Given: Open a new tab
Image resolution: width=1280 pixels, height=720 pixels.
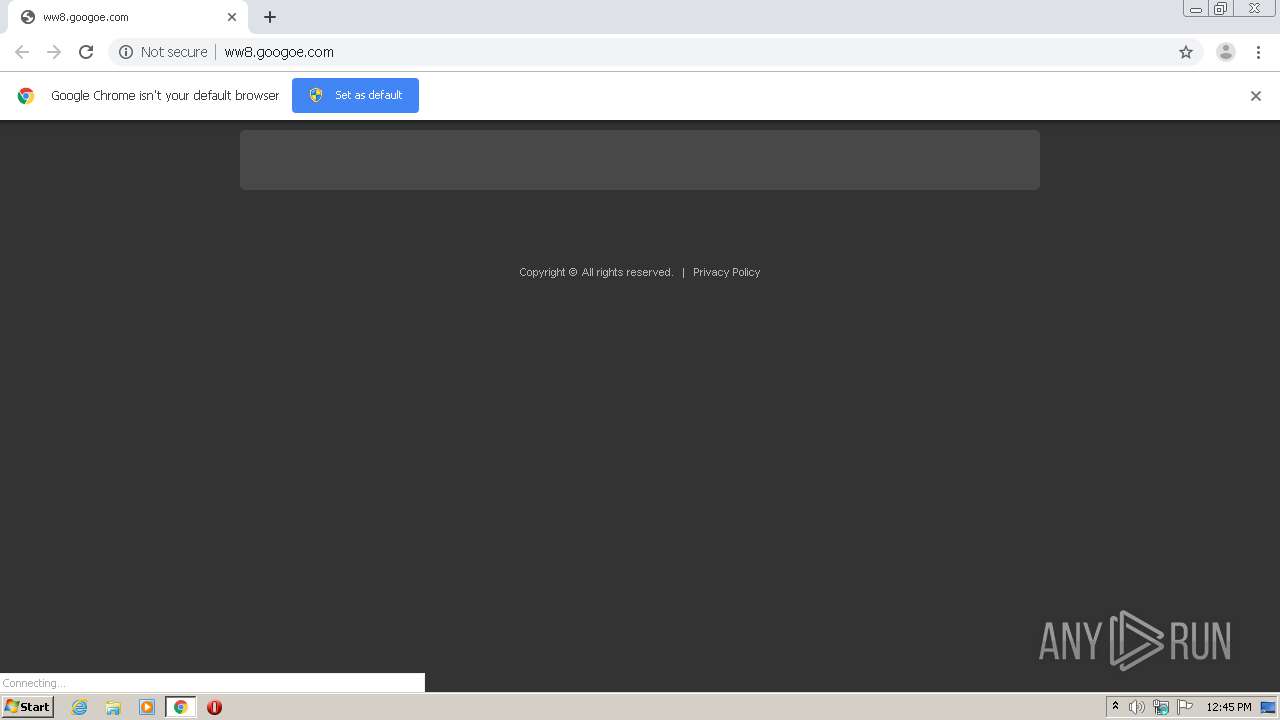Looking at the screenshot, I should [270, 17].
